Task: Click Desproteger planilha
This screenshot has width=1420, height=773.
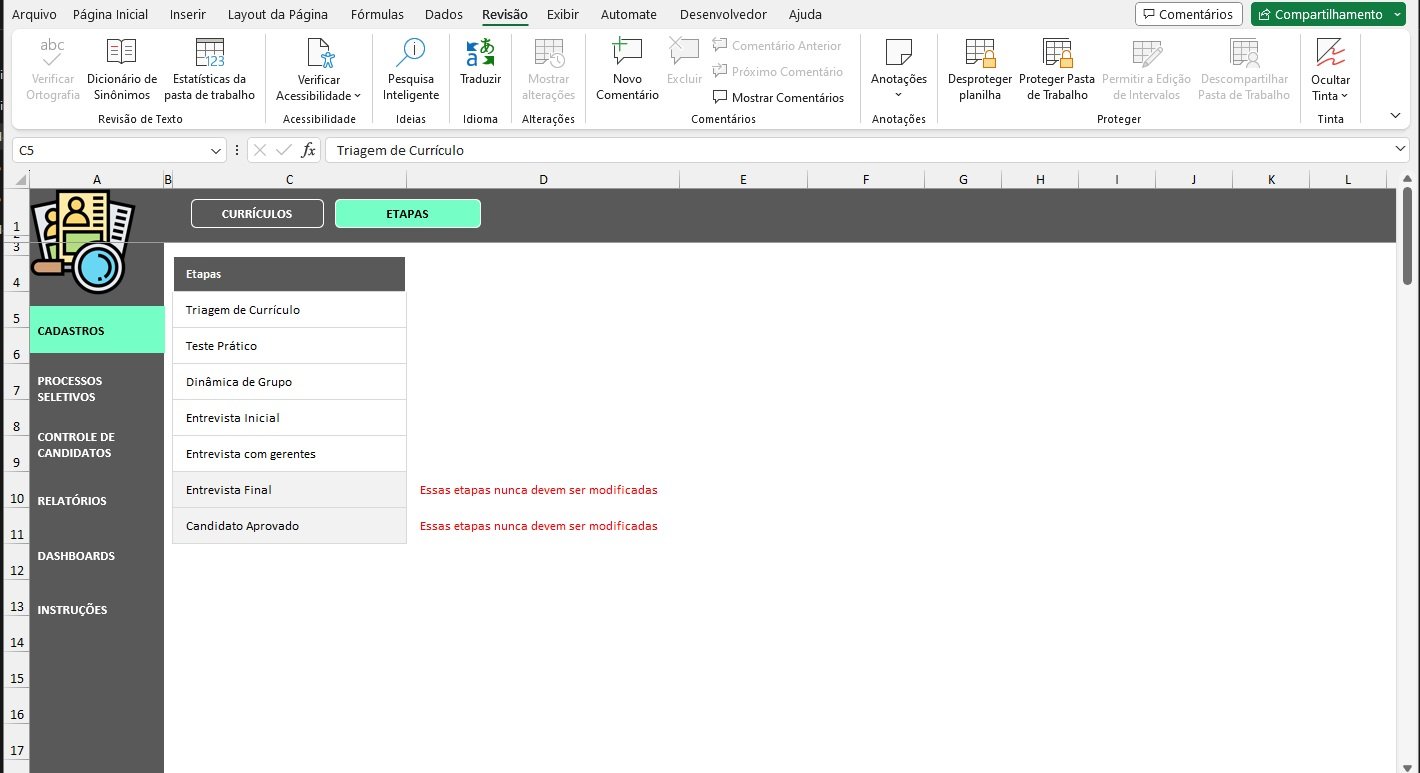Action: pos(980,69)
